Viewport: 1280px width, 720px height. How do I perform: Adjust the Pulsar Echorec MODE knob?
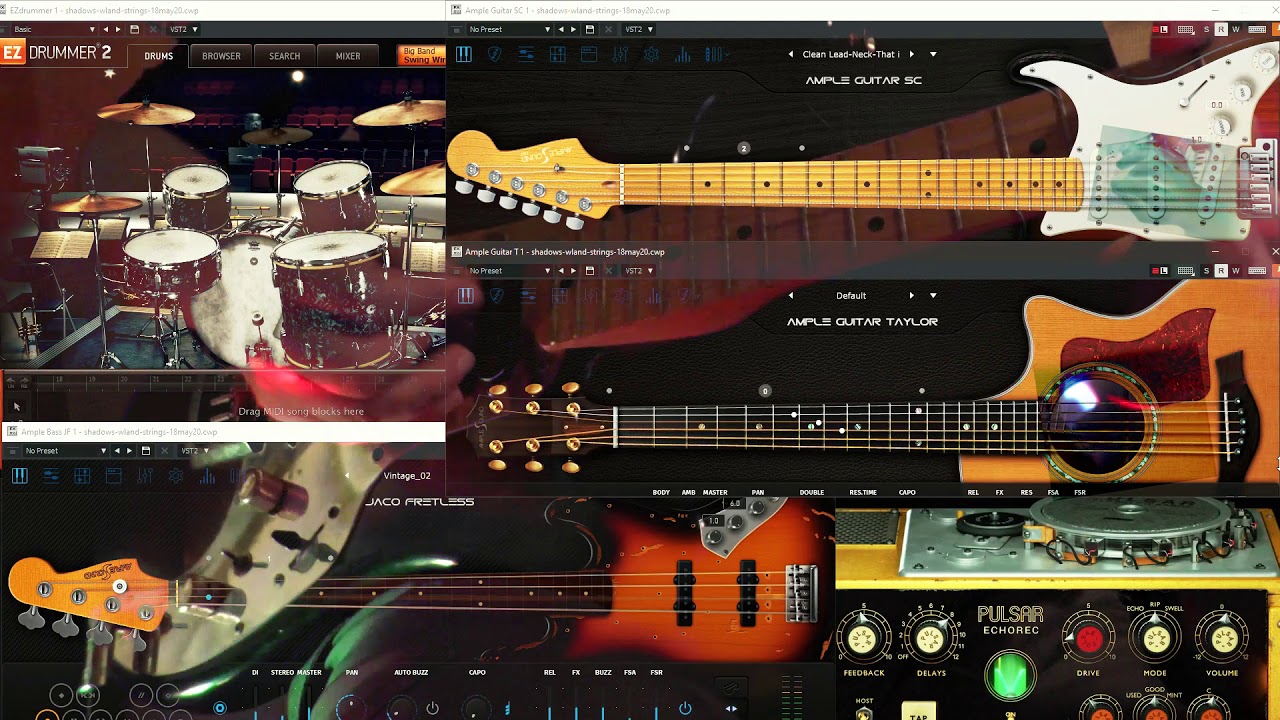[1155, 639]
